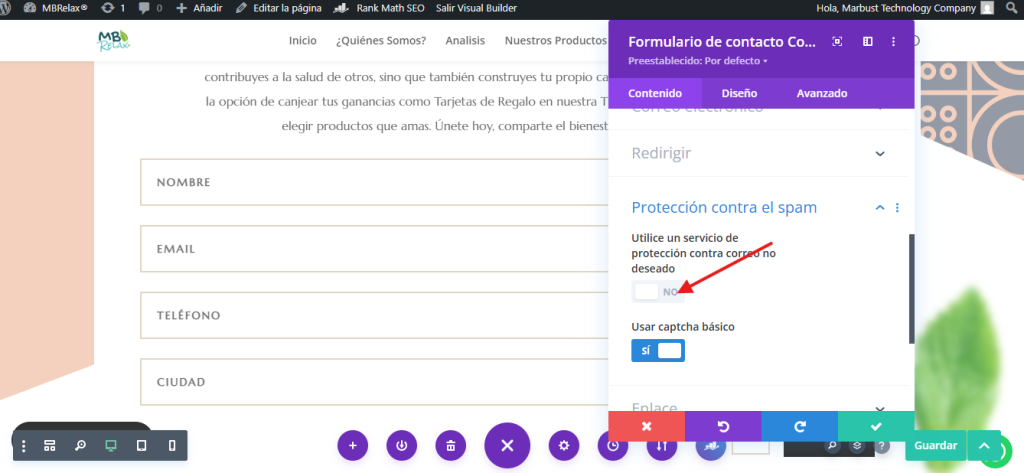This screenshot has width=1024, height=473.
Task: Click the Guardar button
Action: coord(935,446)
